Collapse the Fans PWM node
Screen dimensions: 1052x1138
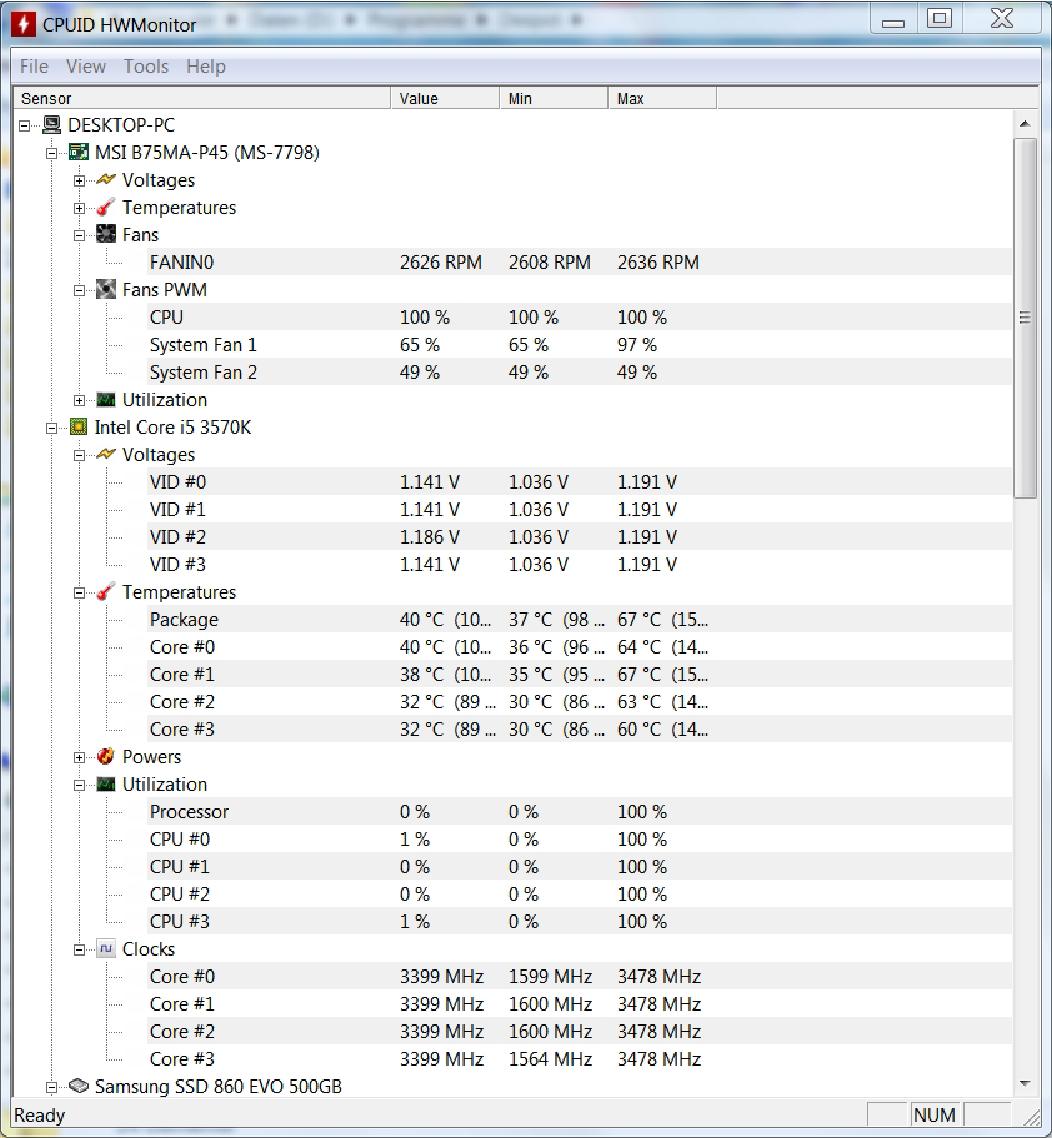coord(79,290)
